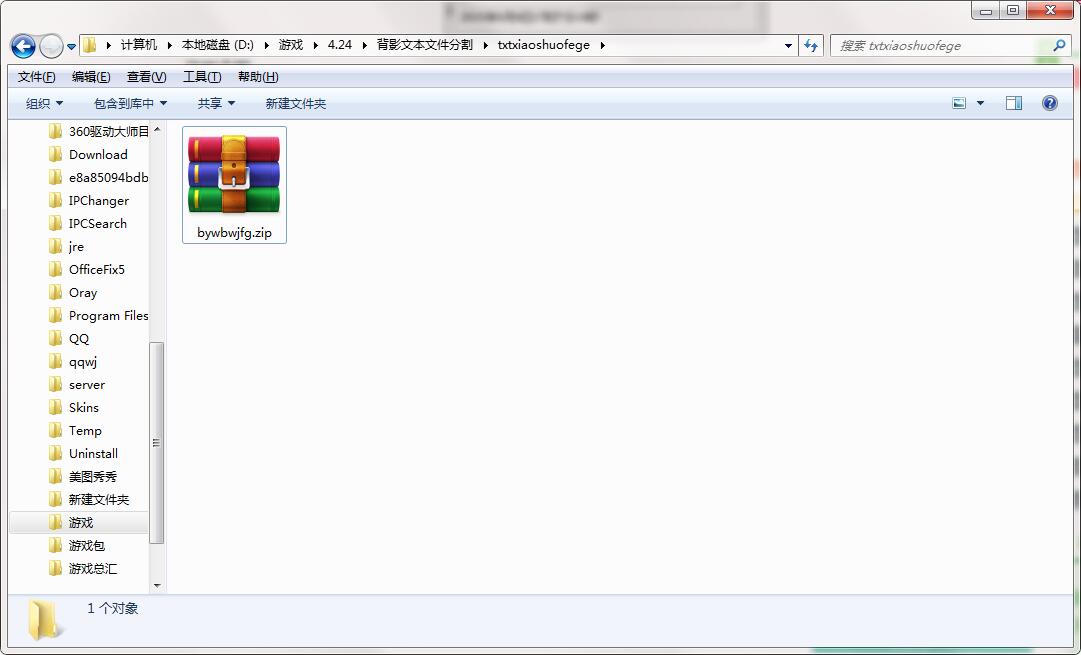Open help with the question mark icon
The width and height of the screenshot is (1081, 655).
[x=1049, y=103]
